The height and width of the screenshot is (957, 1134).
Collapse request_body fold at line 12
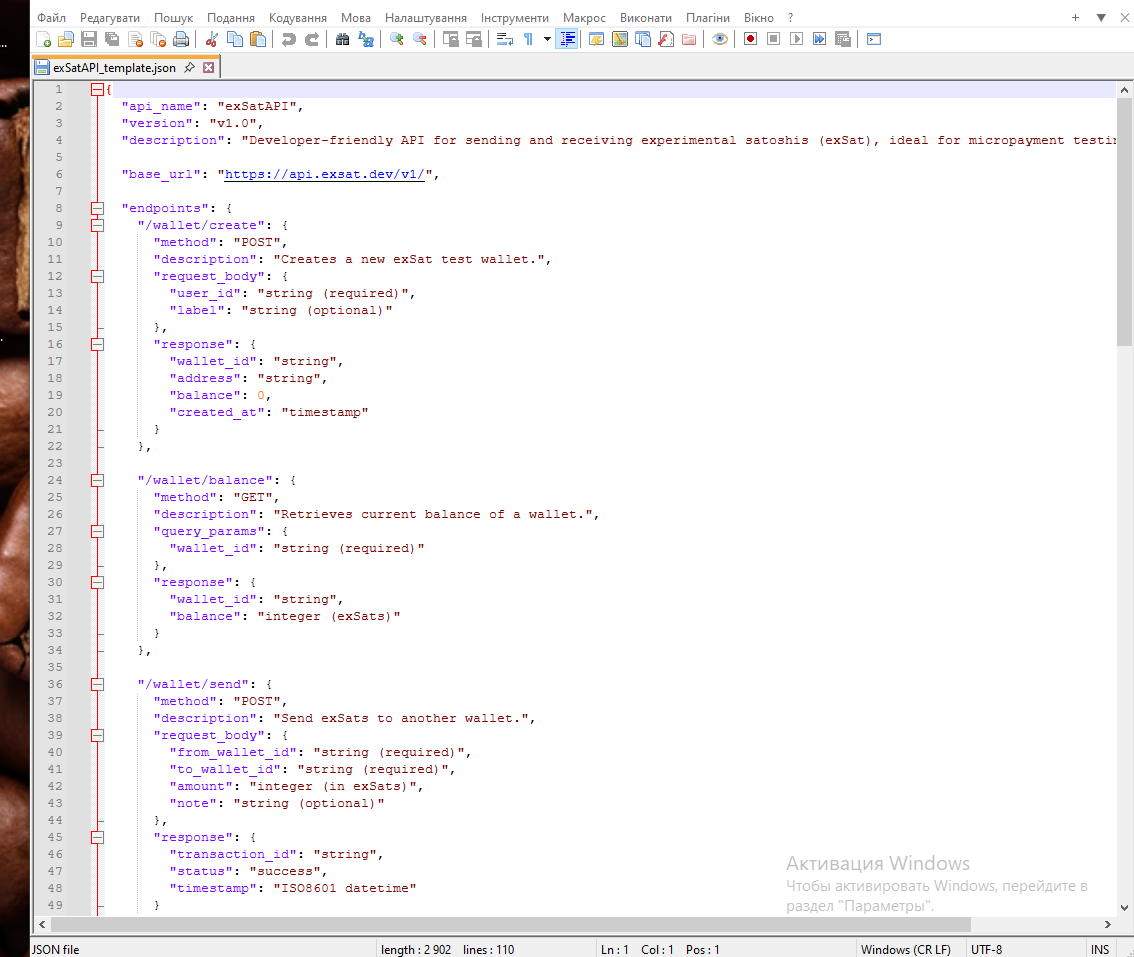[97, 276]
